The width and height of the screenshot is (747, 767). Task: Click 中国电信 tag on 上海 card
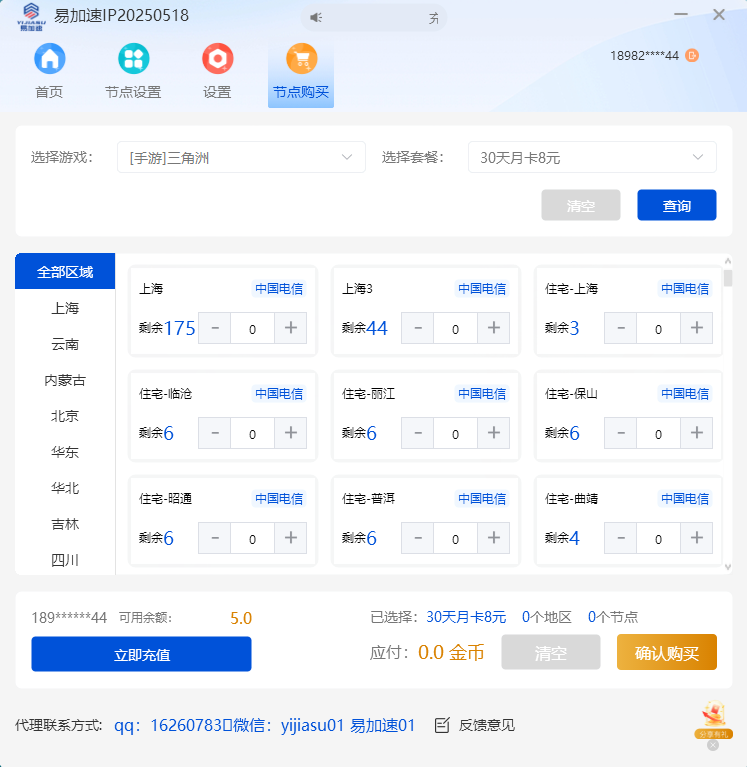point(279,289)
